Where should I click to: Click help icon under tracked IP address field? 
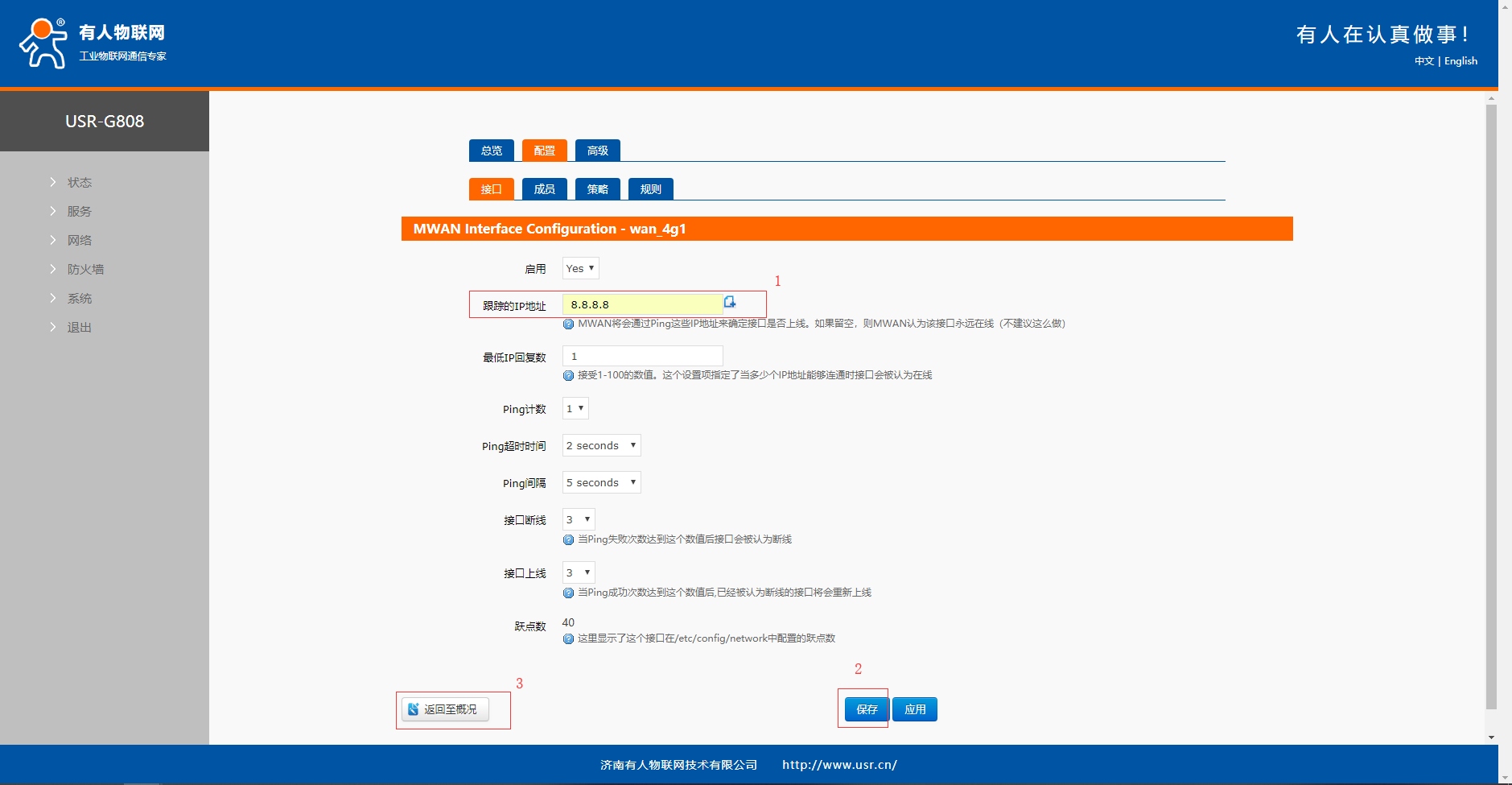[x=568, y=324]
